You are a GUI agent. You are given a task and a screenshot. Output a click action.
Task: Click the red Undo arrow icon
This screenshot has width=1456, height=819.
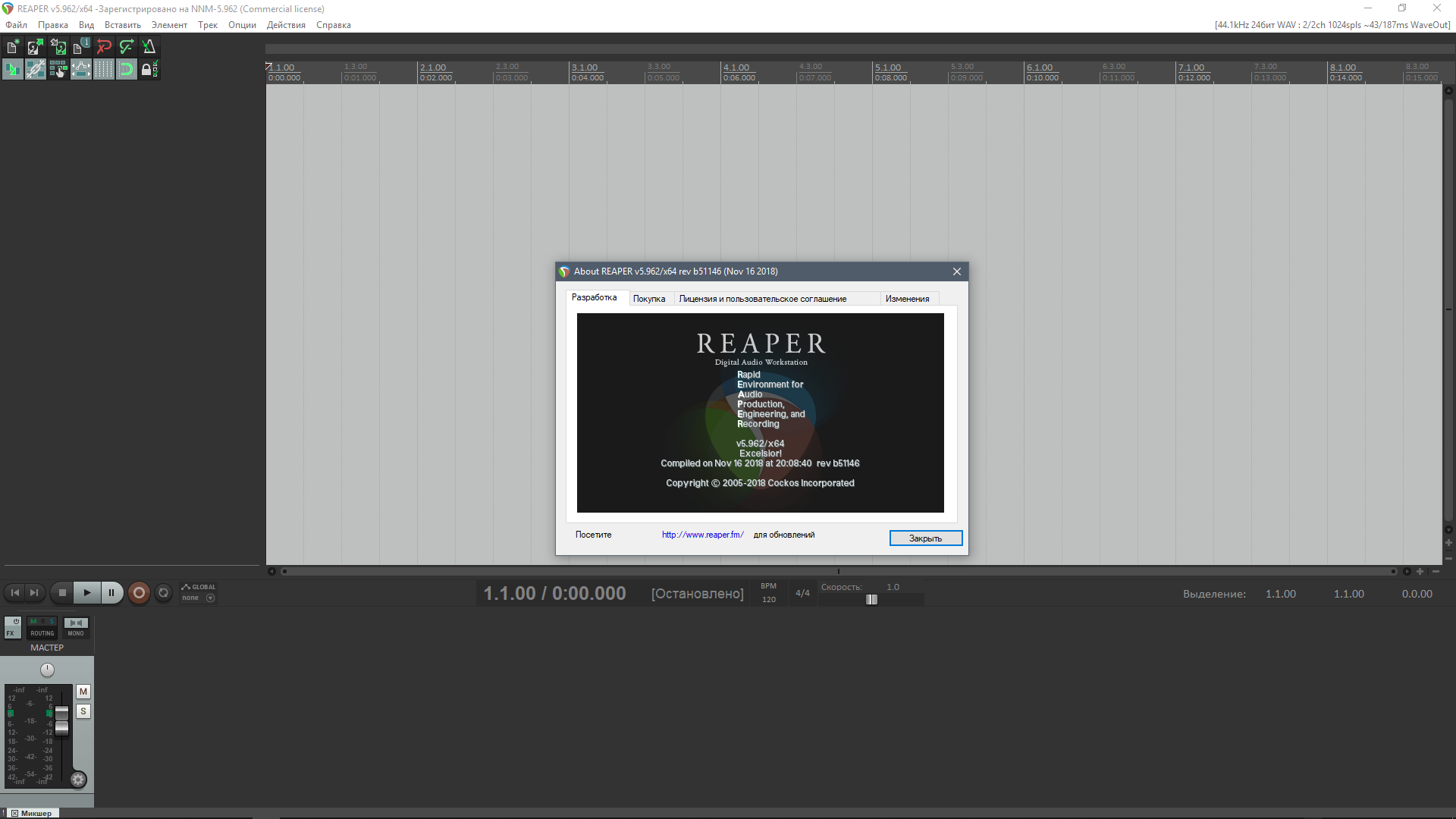(x=104, y=47)
